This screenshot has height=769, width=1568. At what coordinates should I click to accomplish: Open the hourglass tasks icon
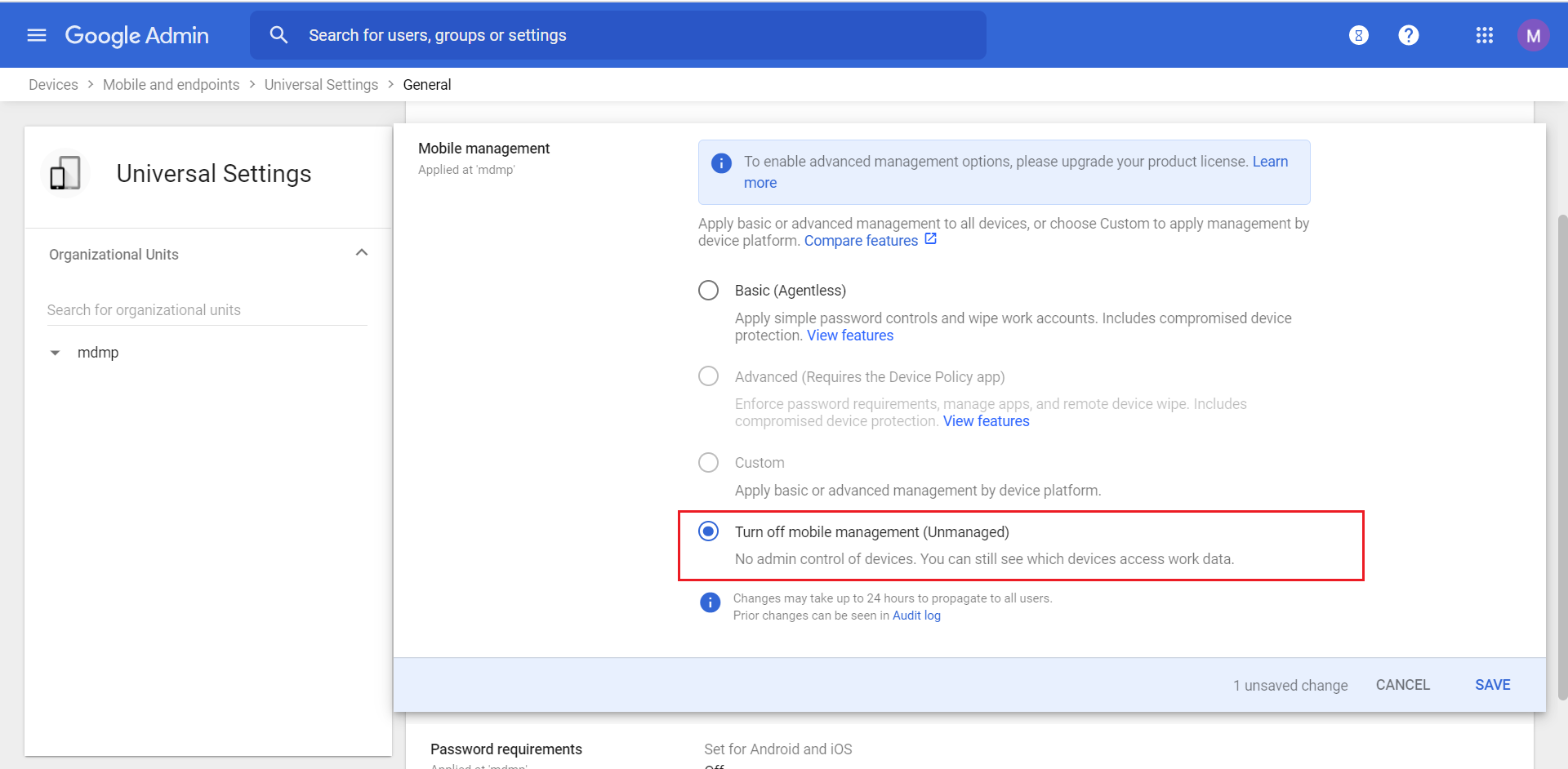(1359, 35)
